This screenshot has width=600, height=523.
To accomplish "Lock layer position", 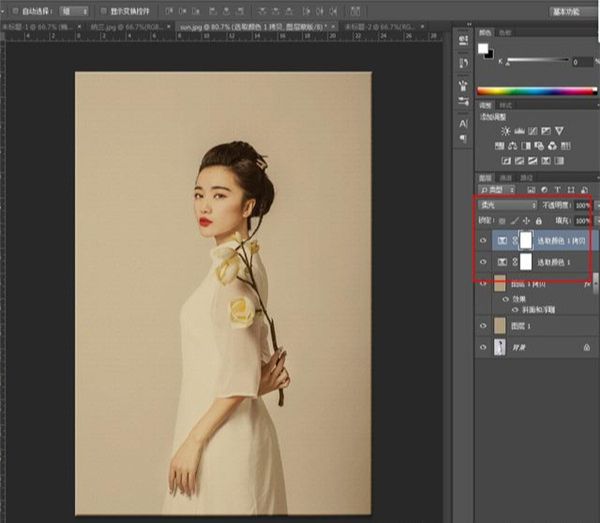I will pyautogui.click(x=527, y=221).
